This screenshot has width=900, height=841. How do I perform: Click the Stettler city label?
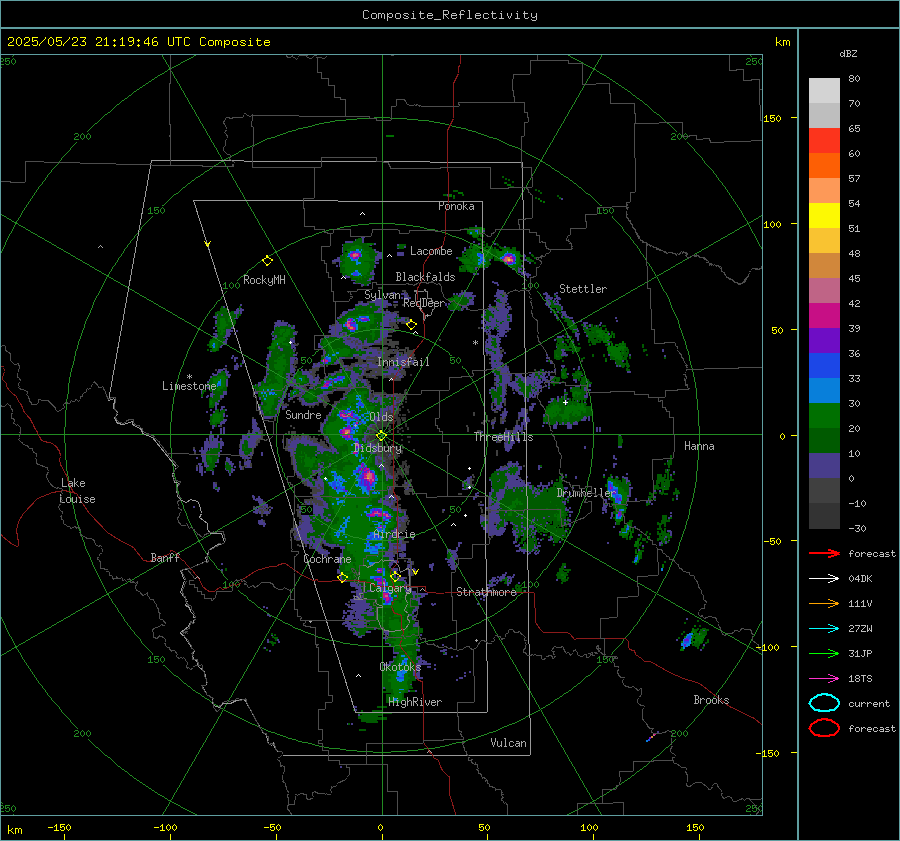[x=583, y=289]
